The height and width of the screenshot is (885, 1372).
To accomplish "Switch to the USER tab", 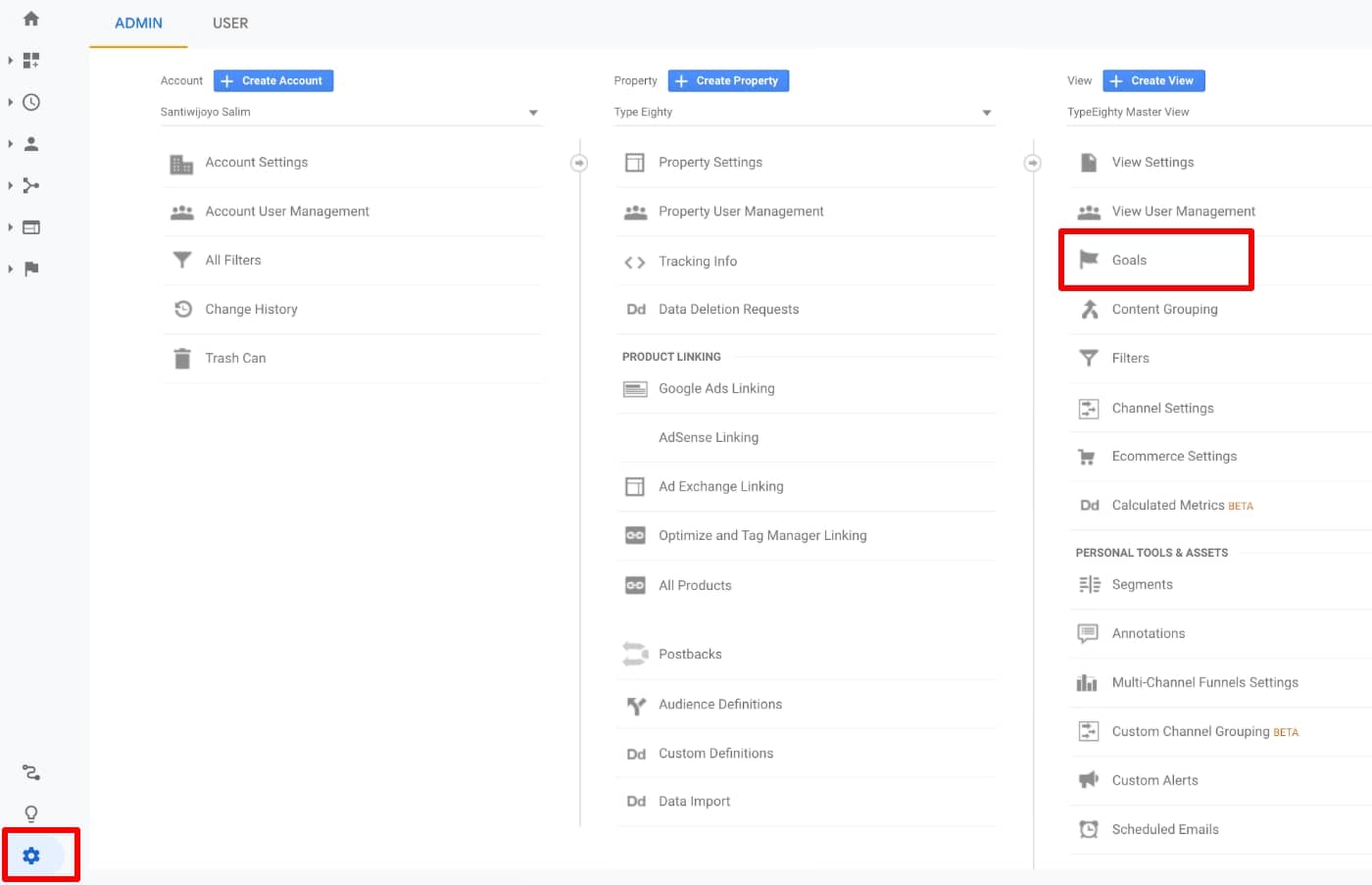I will (230, 24).
